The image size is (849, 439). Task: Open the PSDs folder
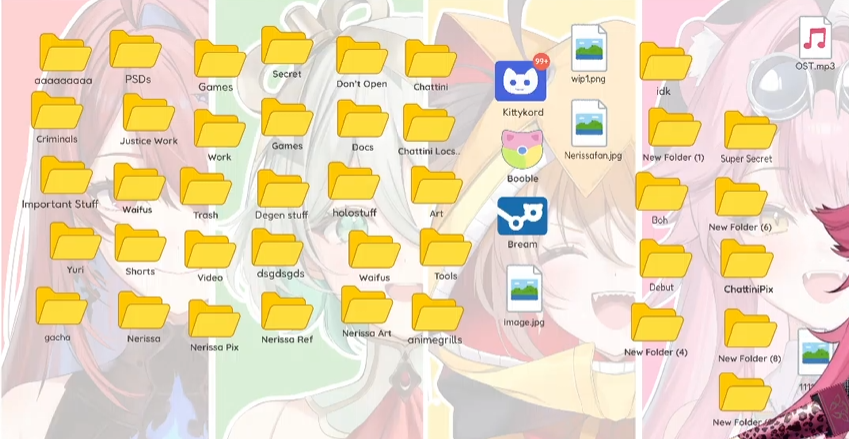pyautogui.click(x=135, y=49)
